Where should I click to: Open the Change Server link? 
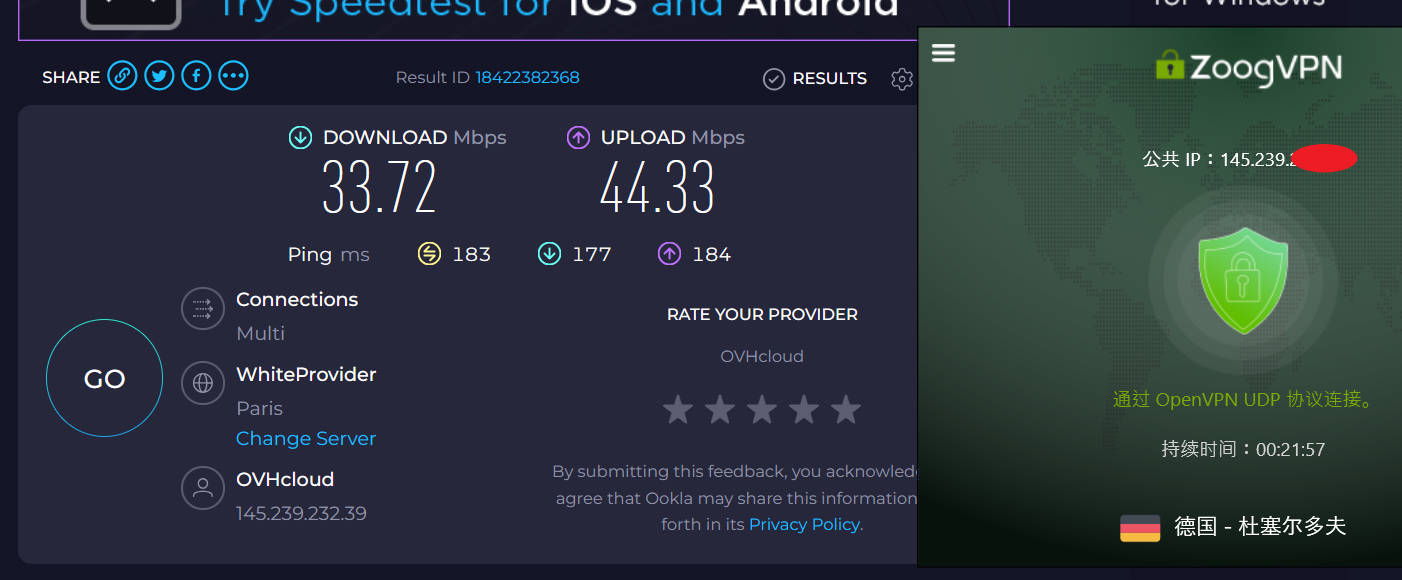pos(306,439)
